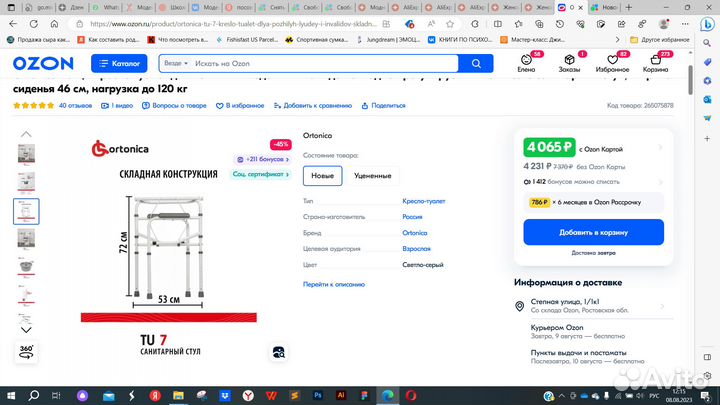The image size is (720, 405).
Task: Open the 1 видео link
Action: pos(117,106)
